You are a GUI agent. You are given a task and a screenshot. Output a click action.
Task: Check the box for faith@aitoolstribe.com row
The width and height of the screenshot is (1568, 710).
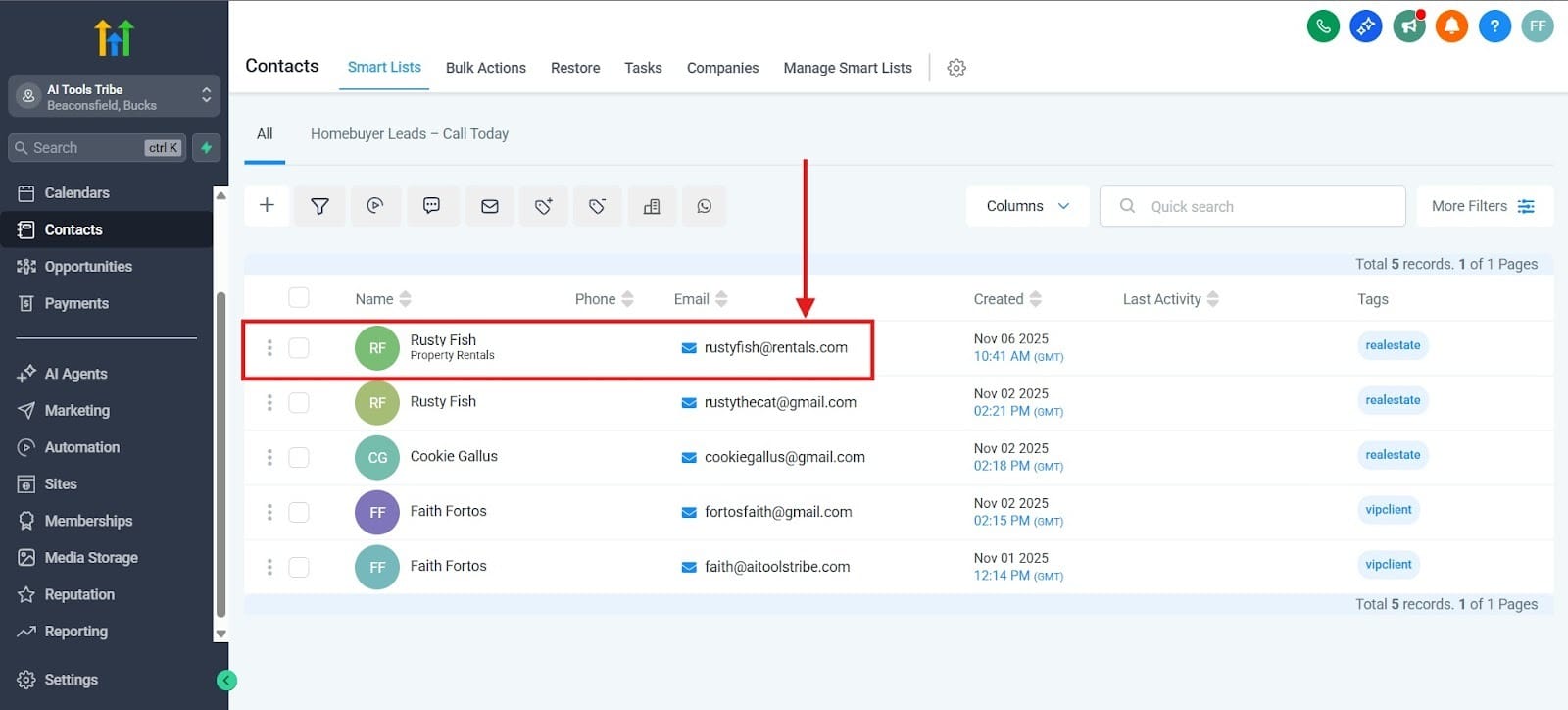(299, 568)
